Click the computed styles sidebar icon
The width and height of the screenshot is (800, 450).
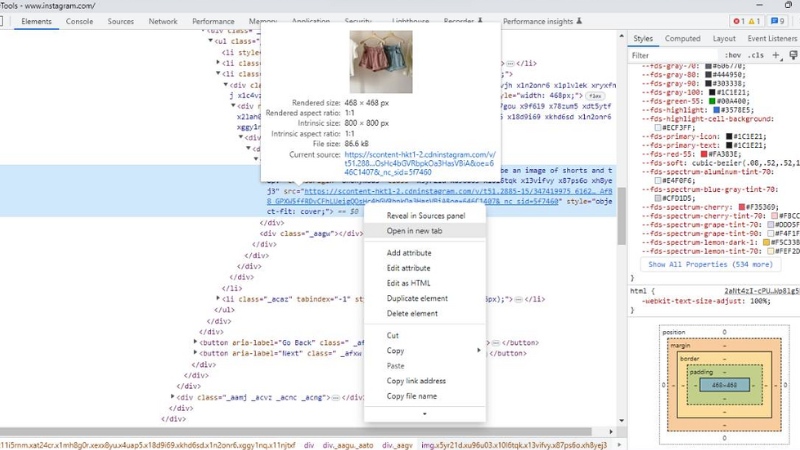point(790,55)
